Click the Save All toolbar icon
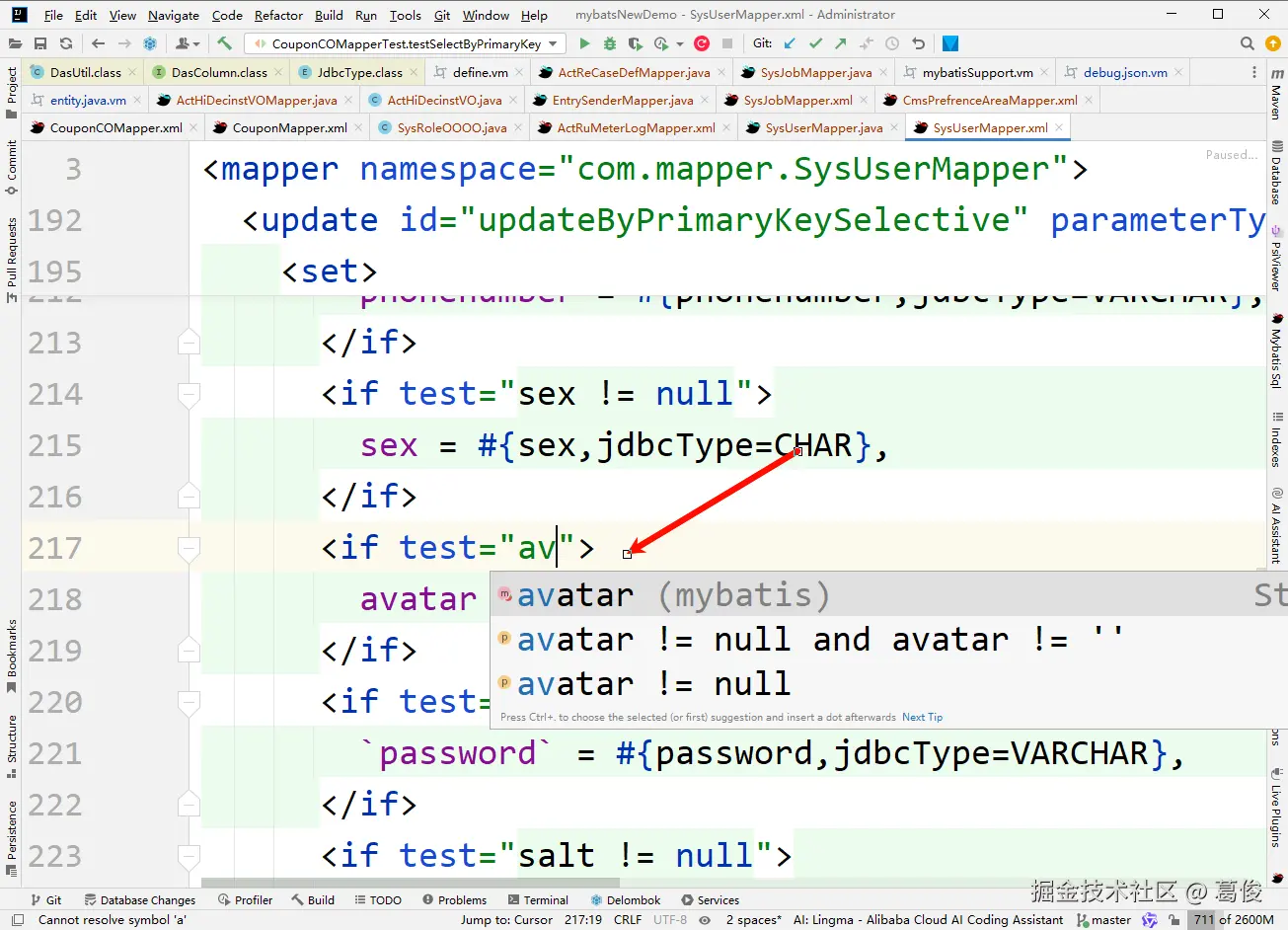 click(x=40, y=43)
